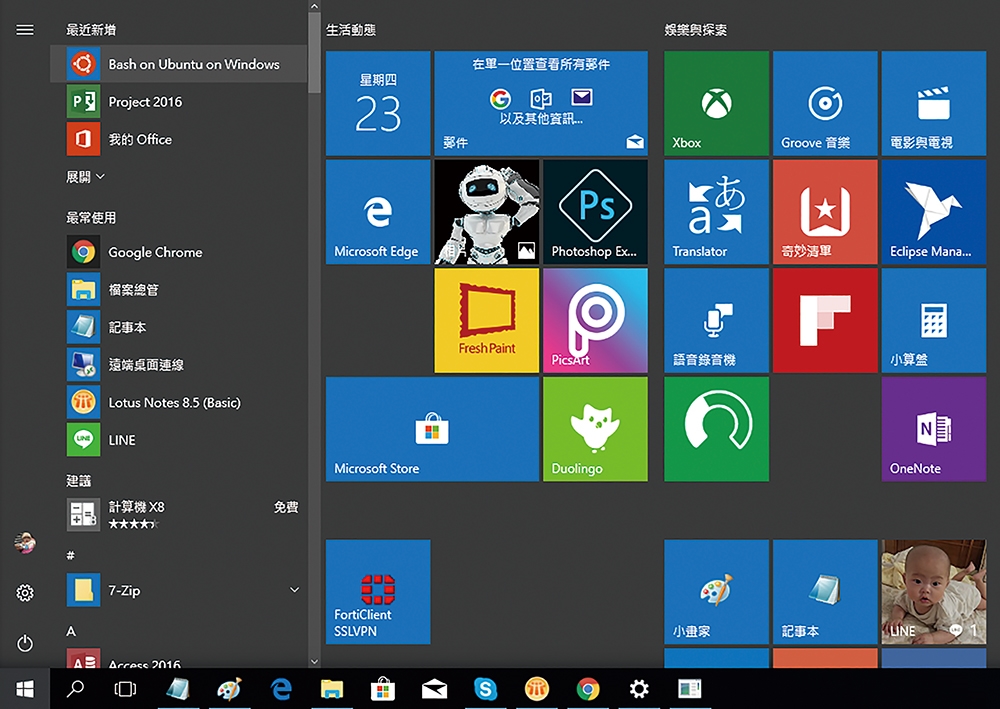Open Paint palette icon on the taskbar
This screenshot has height=709, width=1000.
tap(230, 689)
